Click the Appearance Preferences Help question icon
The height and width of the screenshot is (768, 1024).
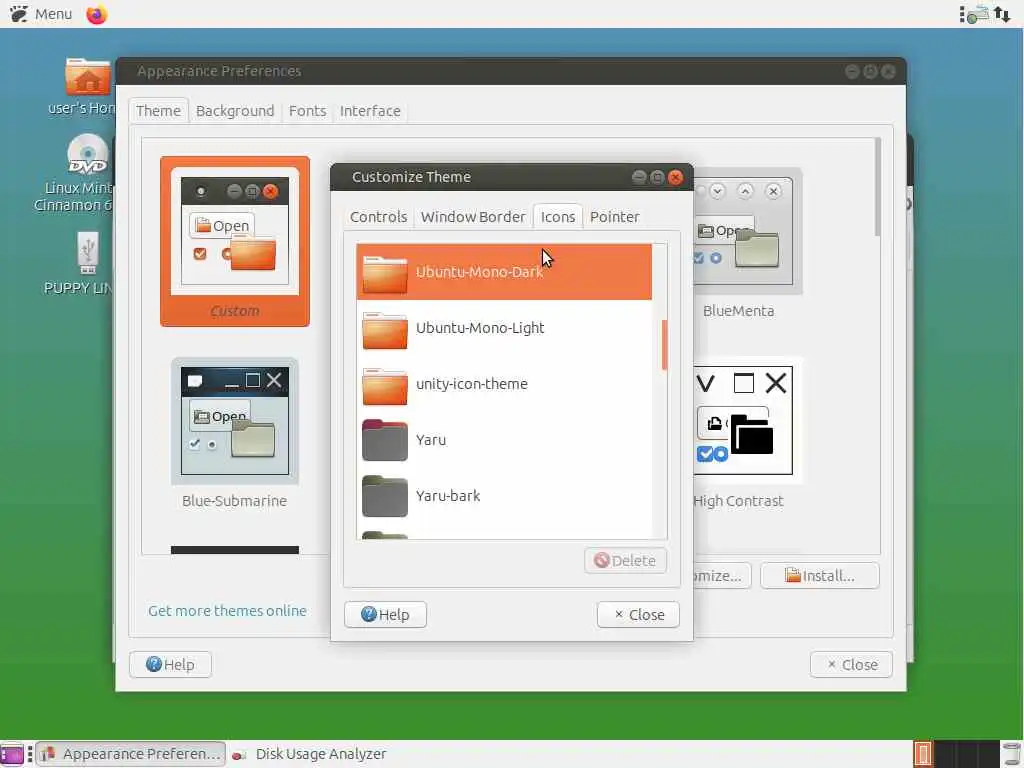(x=154, y=664)
